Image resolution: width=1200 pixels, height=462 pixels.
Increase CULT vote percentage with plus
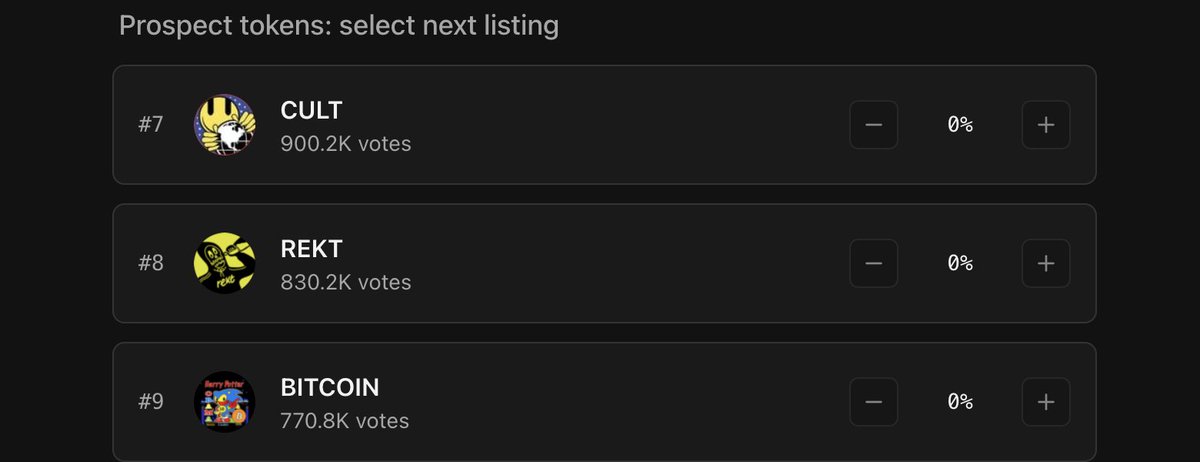(x=1046, y=125)
